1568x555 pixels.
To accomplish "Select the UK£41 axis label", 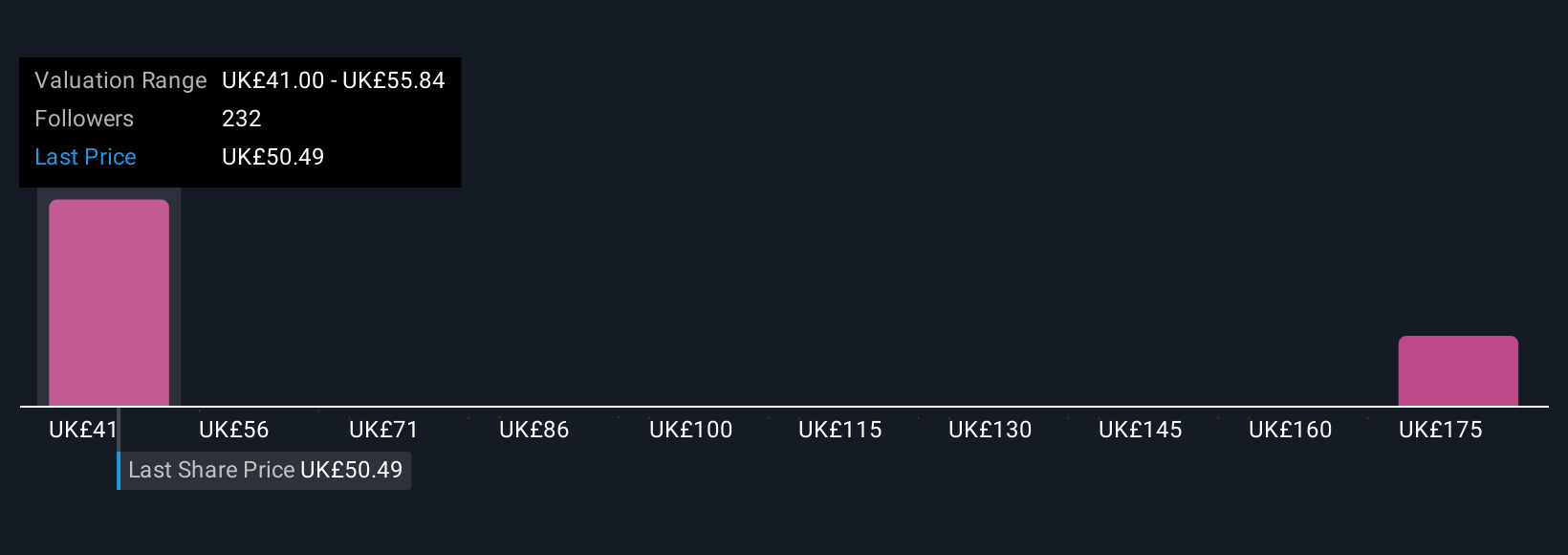I will point(83,430).
